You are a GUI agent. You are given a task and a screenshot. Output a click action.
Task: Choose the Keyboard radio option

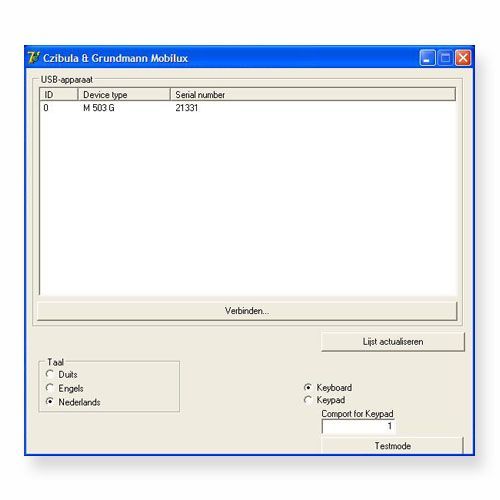coord(308,387)
